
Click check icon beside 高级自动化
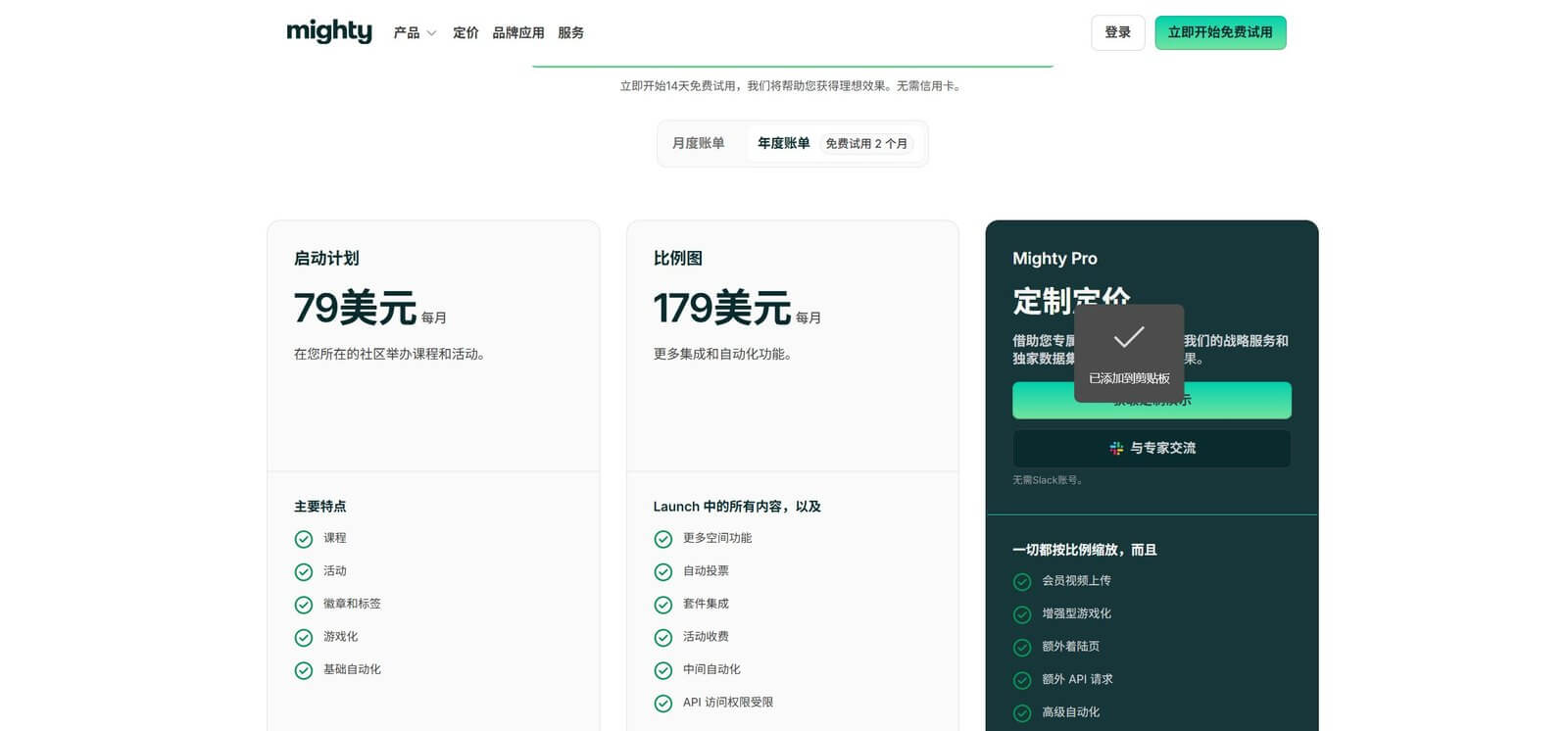(1022, 713)
